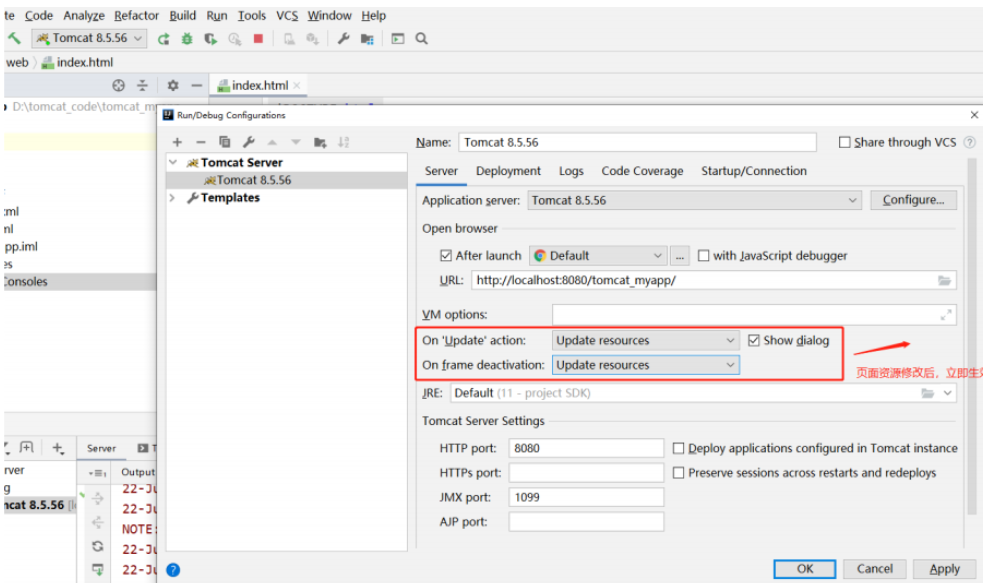Hide the project panel with minus icon
Screen dimensions: 983x583
click(197, 85)
